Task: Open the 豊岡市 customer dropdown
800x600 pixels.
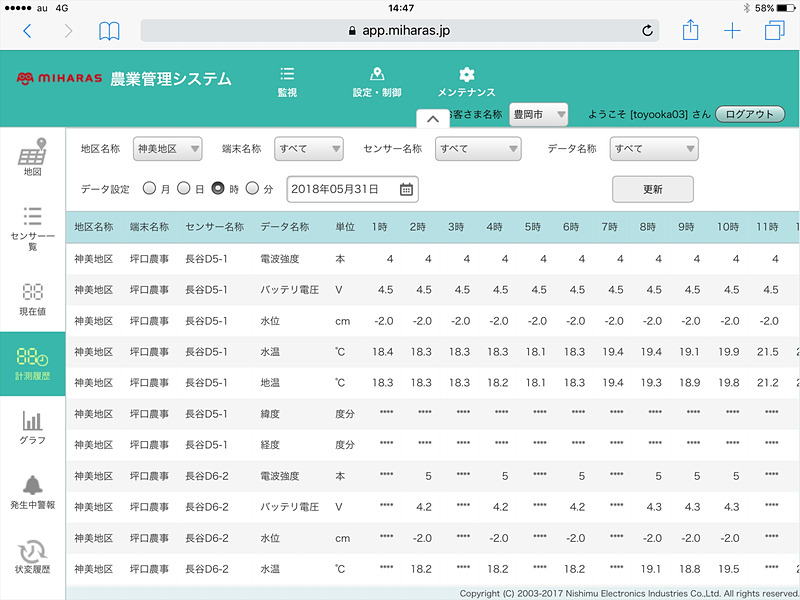Action: pyautogui.click(x=539, y=114)
